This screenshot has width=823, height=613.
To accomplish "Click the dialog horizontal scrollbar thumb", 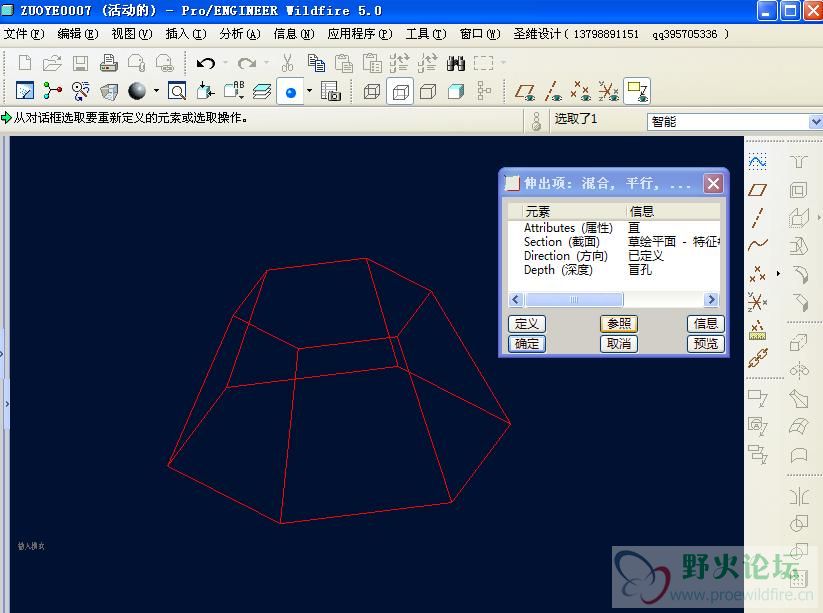I will [574, 300].
